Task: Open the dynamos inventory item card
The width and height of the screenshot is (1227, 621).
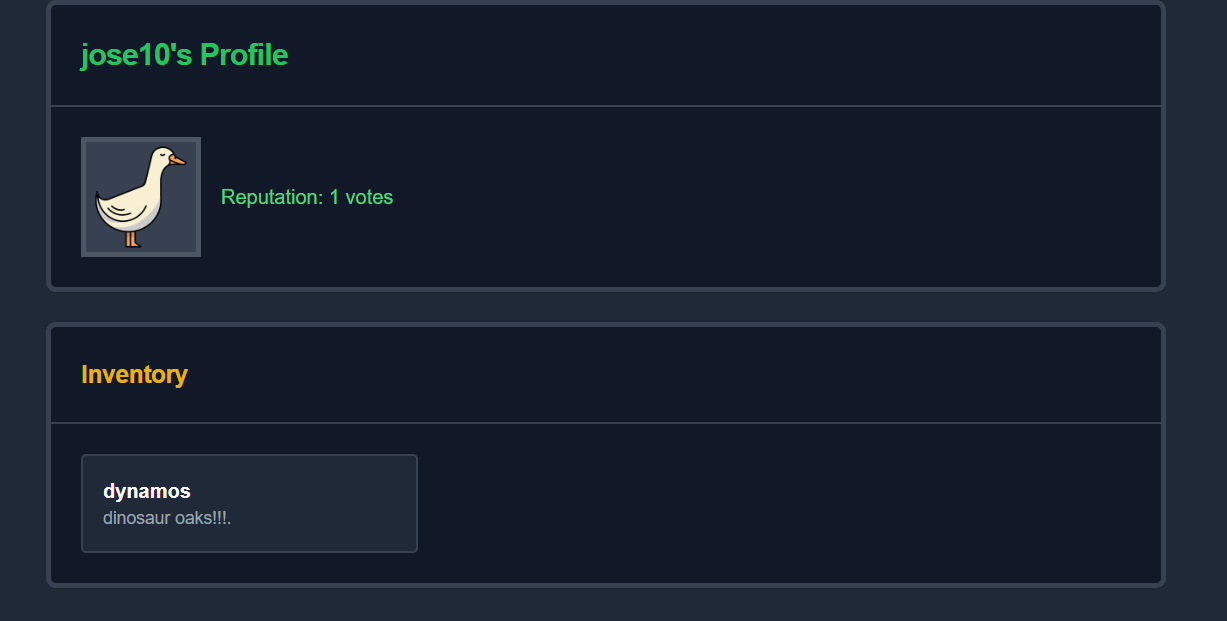Action: pyautogui.click(x=249, y=503)
